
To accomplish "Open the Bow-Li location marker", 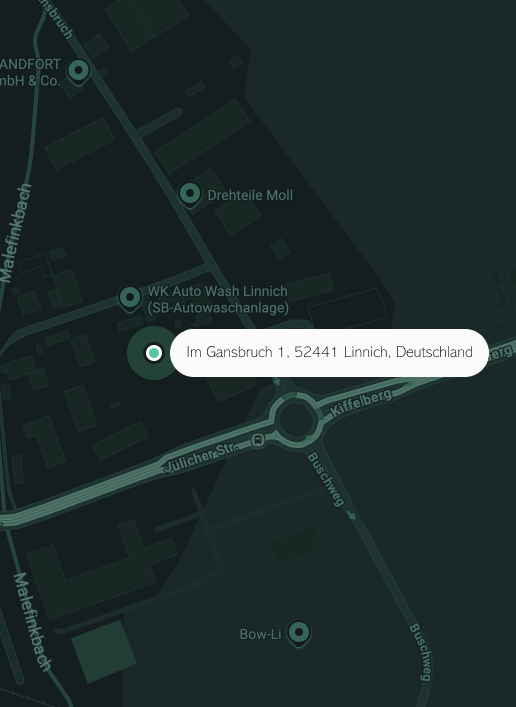I will pos(299,633).
